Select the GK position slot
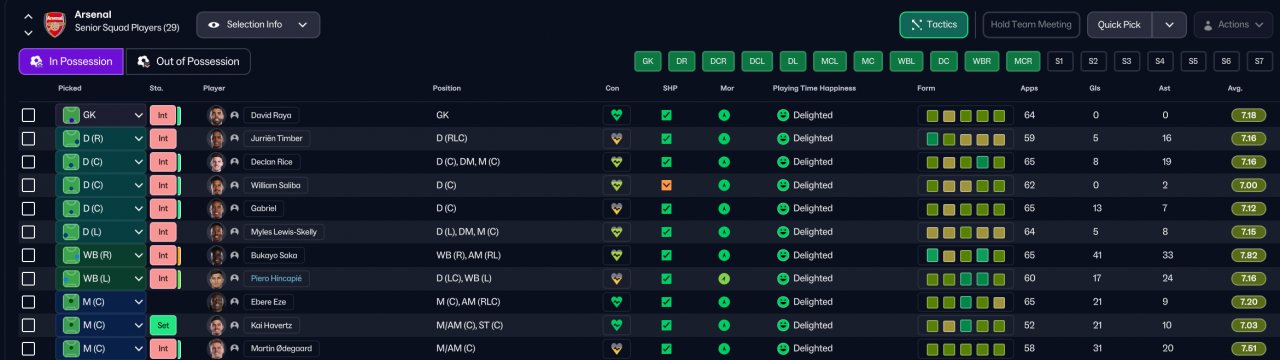The width and height of the screenshot is (1280, 360). (x=648, y=61)
